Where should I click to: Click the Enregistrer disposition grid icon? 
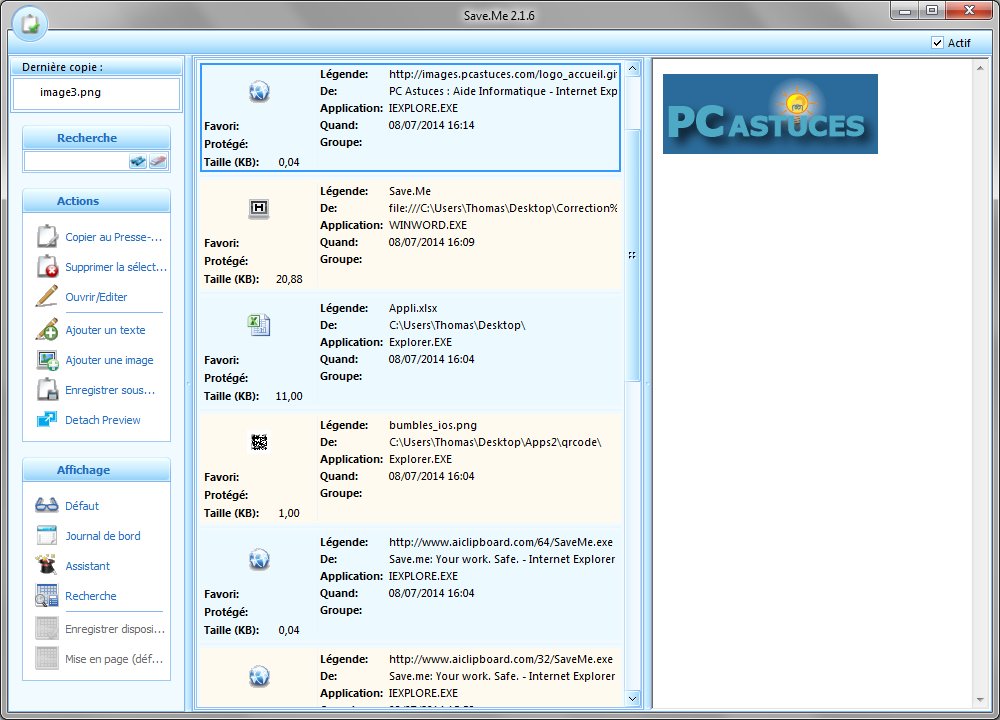pyautogui.click(x=47, y=629)
